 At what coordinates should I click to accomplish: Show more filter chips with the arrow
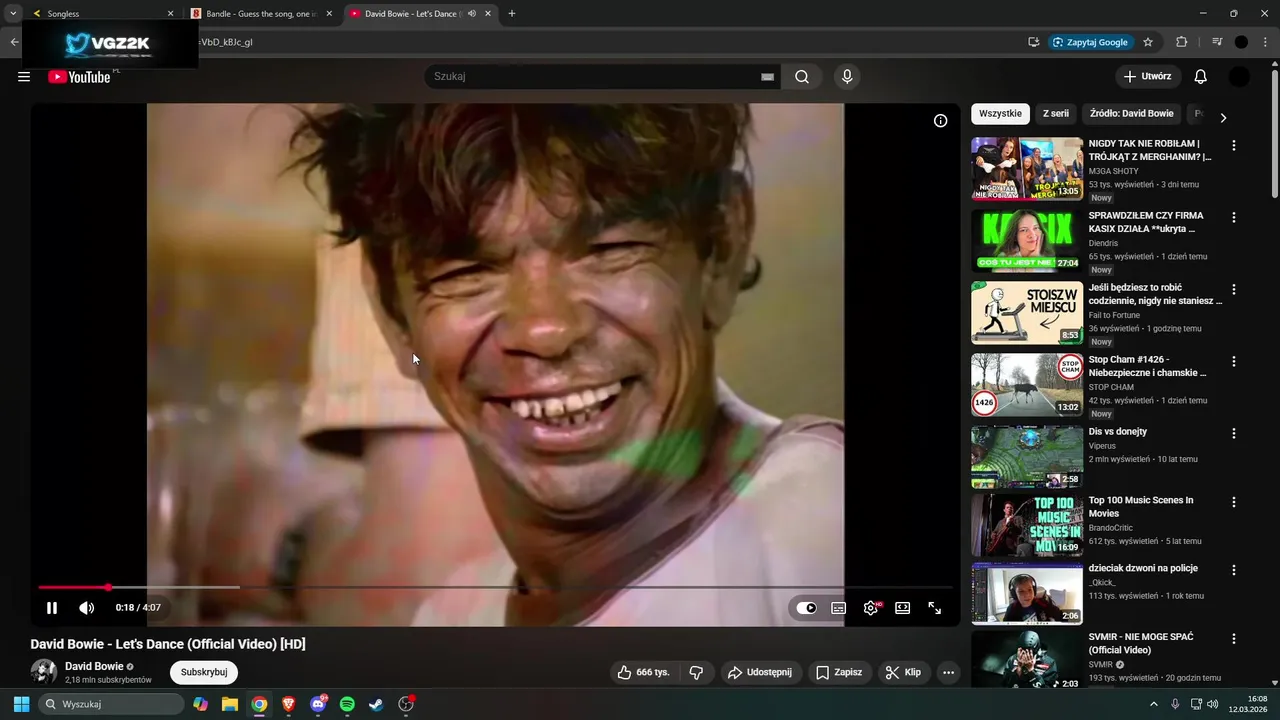1222,118
